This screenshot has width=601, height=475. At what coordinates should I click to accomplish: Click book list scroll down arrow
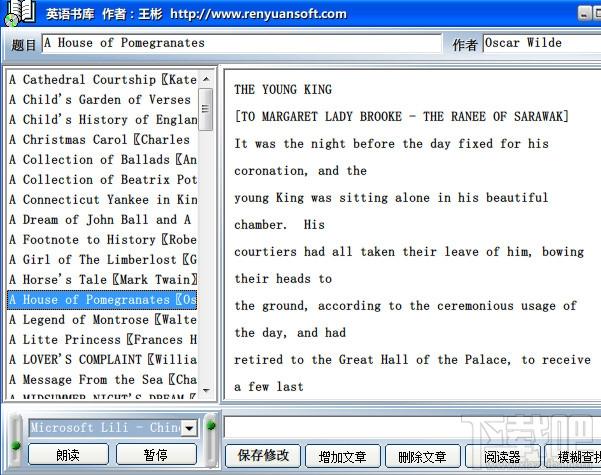coord(206,391)
